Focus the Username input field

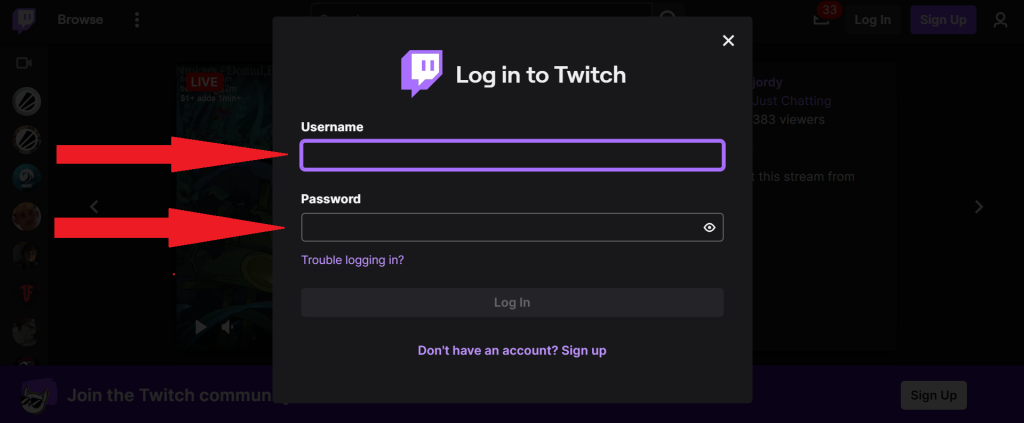click(511, 155)
